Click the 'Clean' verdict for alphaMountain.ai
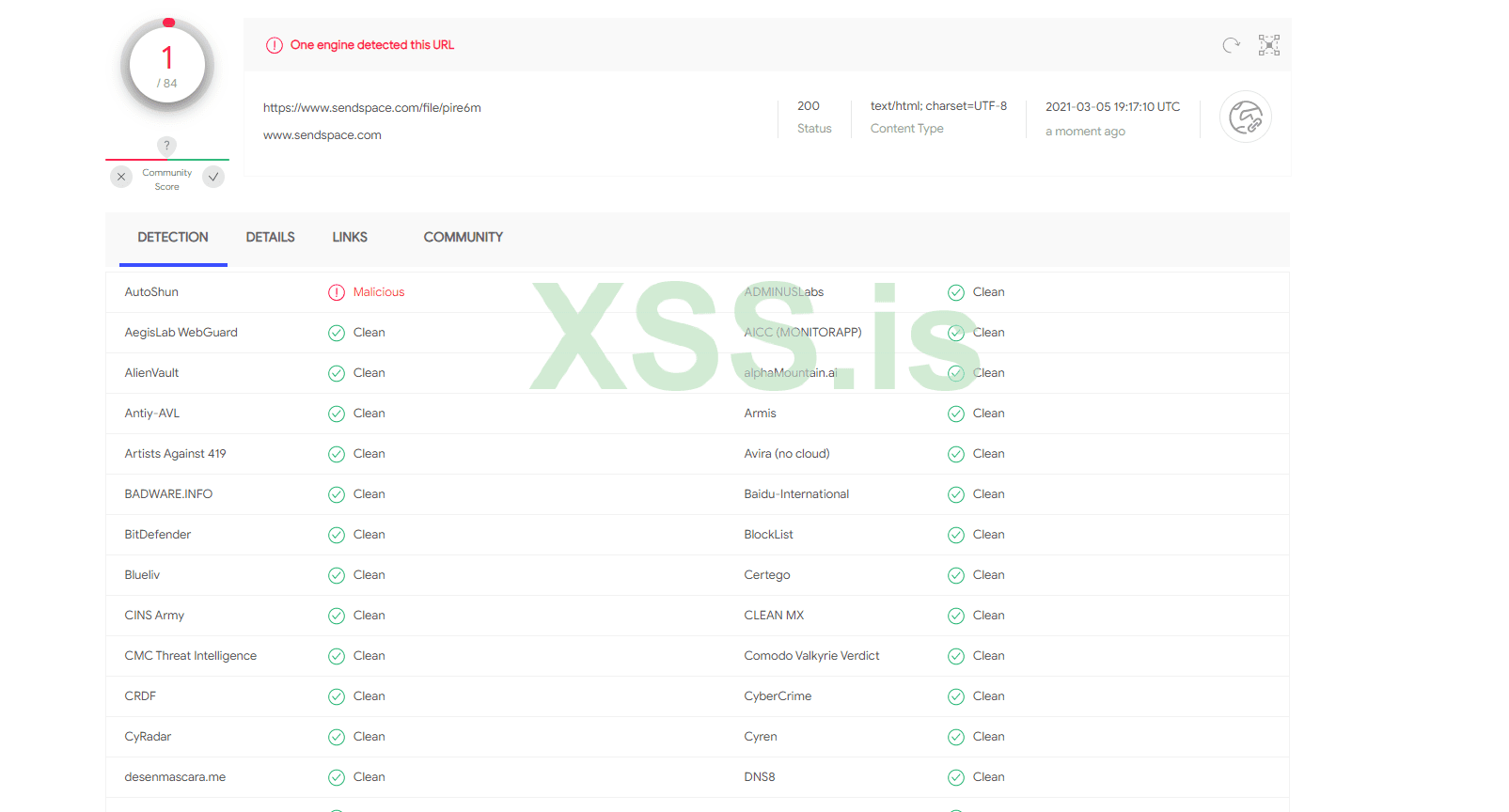Image resolution: width=1509 pixels, height=812 pixels. click(x=989, y=373)
